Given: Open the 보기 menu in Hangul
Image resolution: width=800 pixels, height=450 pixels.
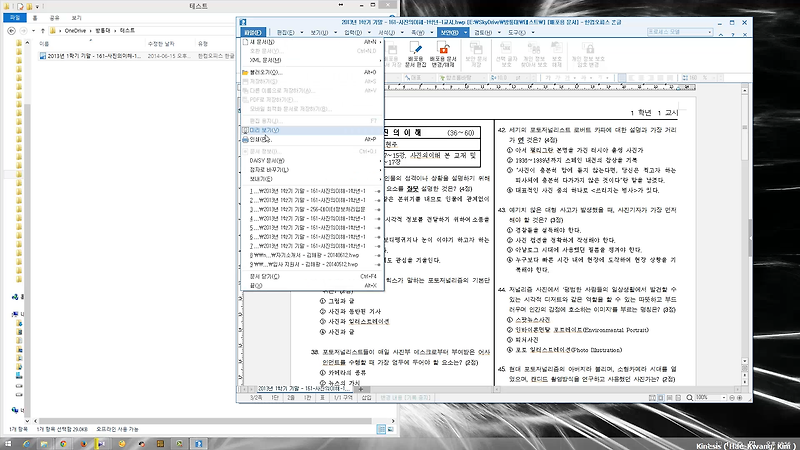Looking at the screenshot, I should (x=319, y=32).
